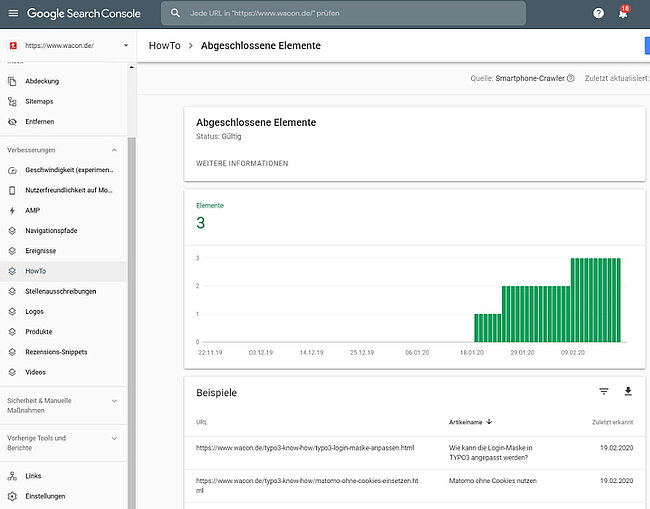Open the typo3-login-maske-anpassen URL row
Screen dimensions: 650x509
305,447
